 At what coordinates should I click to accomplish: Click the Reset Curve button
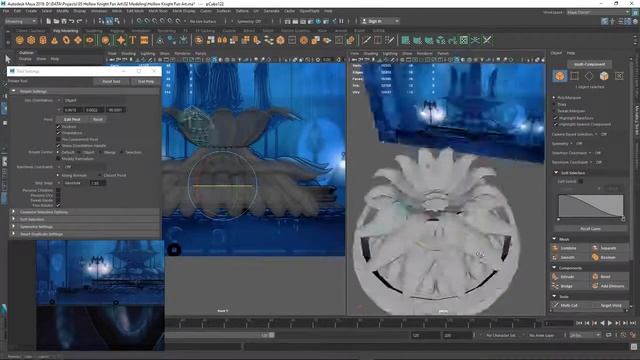(x=590, y=229)
